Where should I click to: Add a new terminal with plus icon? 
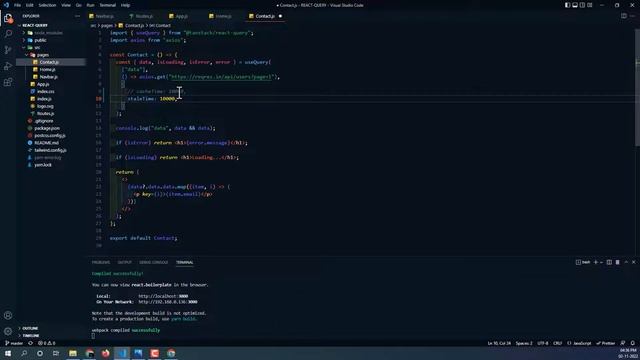596,262
